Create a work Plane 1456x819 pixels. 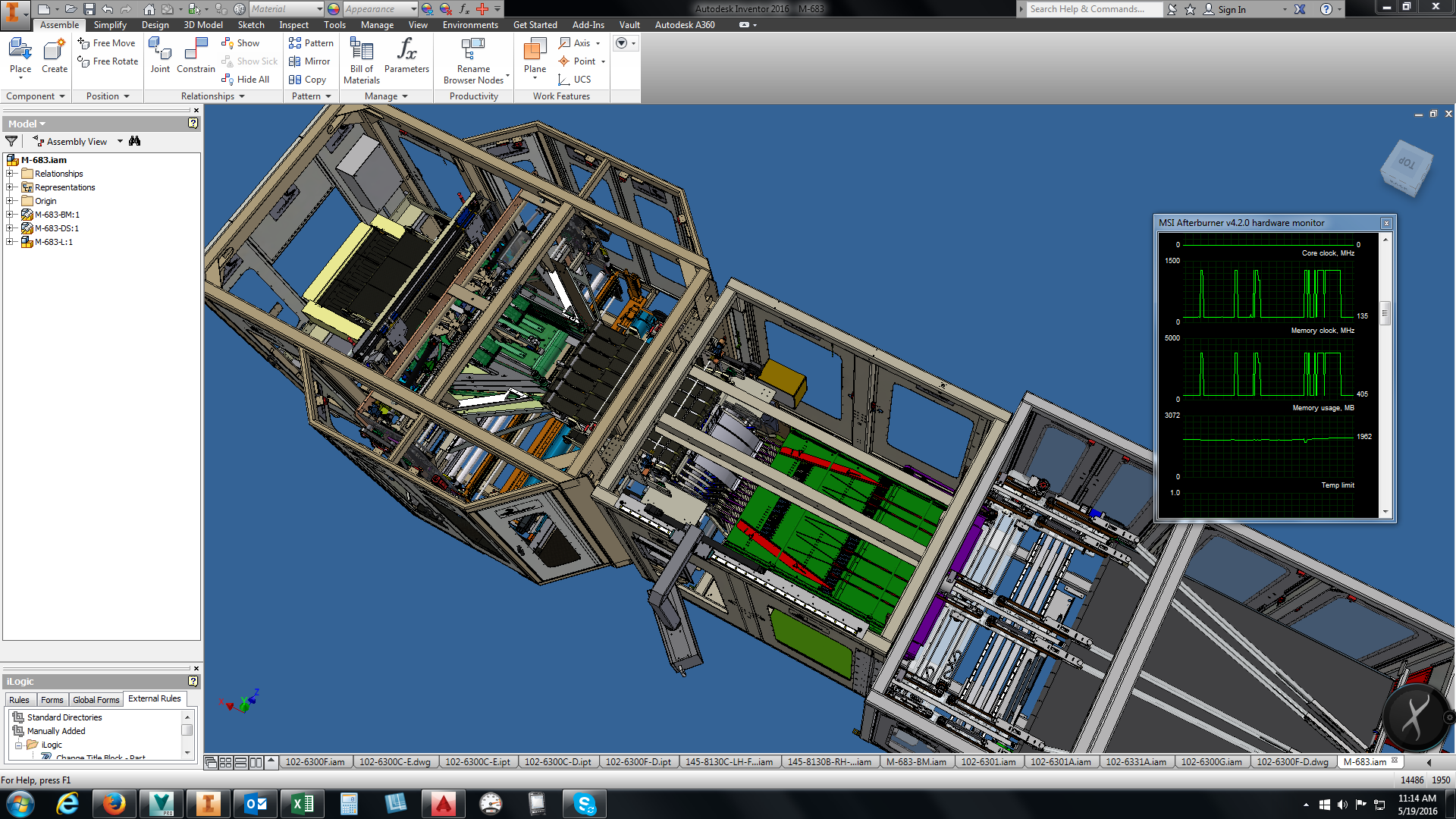point(535,58)
